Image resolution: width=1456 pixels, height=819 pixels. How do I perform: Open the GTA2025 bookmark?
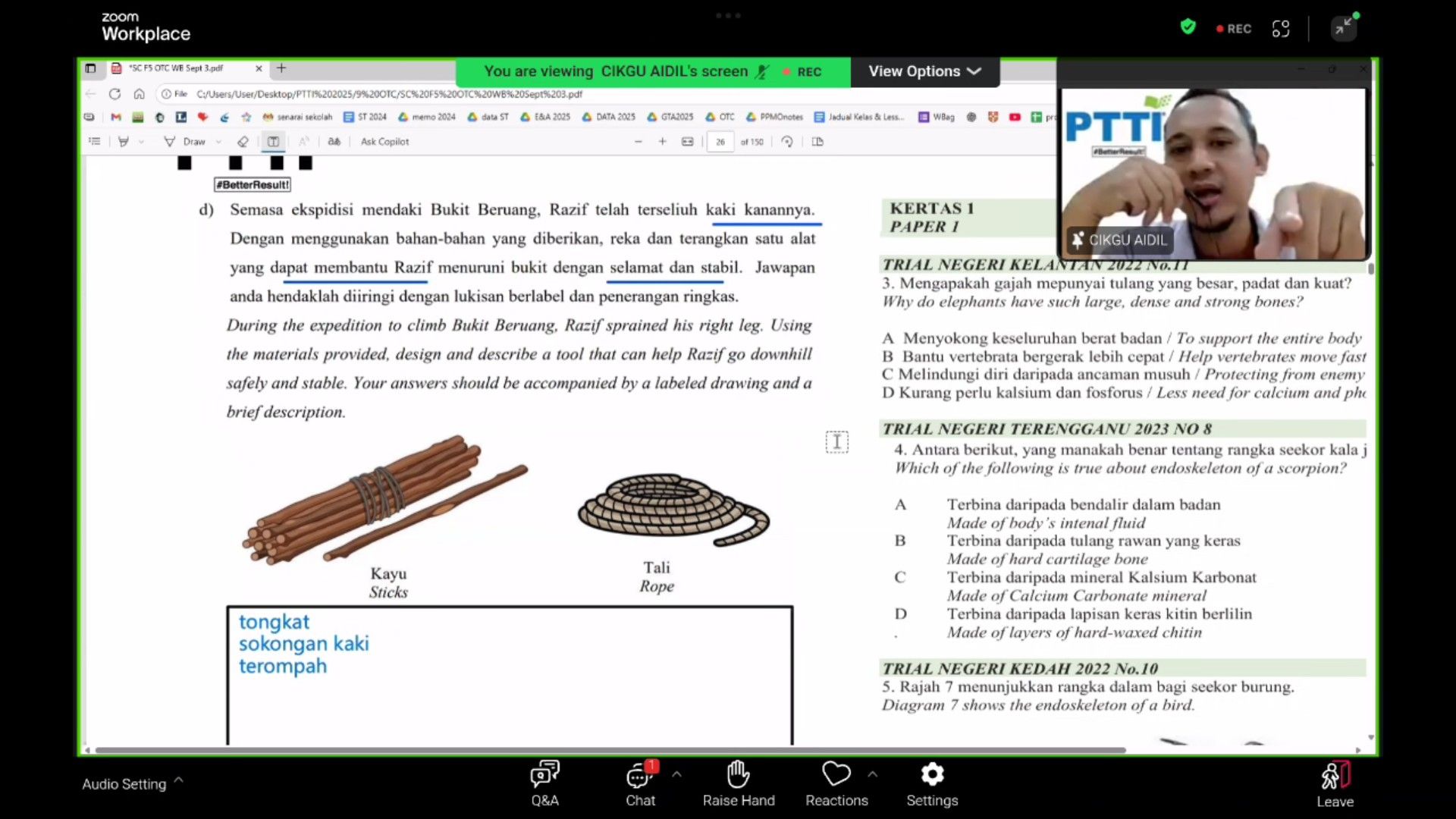[670, 117]
